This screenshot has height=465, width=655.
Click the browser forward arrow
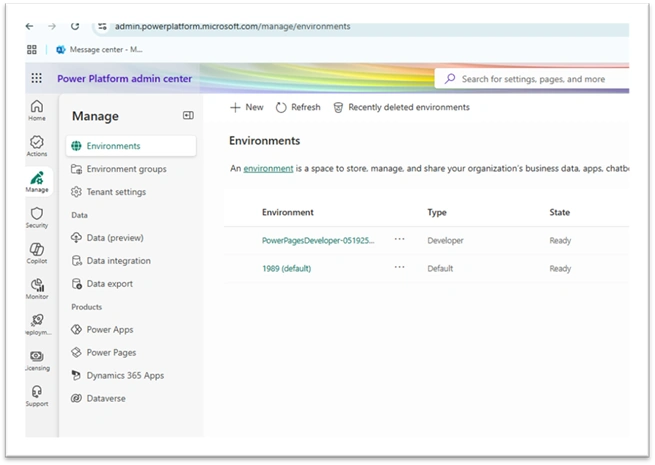(x=52, y=26)
